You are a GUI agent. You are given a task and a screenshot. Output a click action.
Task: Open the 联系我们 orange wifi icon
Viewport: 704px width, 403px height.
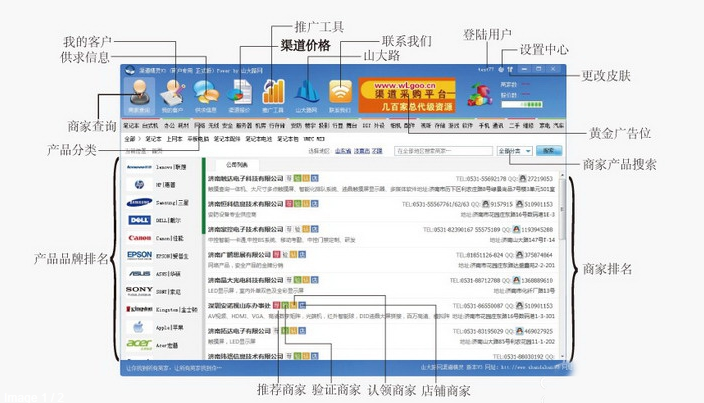(340, 96)
